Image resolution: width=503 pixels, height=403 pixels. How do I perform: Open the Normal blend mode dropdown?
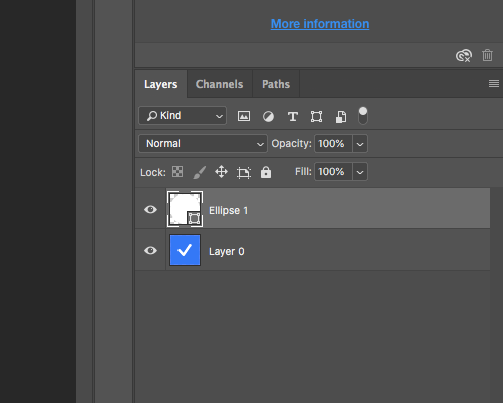(203, 144)
